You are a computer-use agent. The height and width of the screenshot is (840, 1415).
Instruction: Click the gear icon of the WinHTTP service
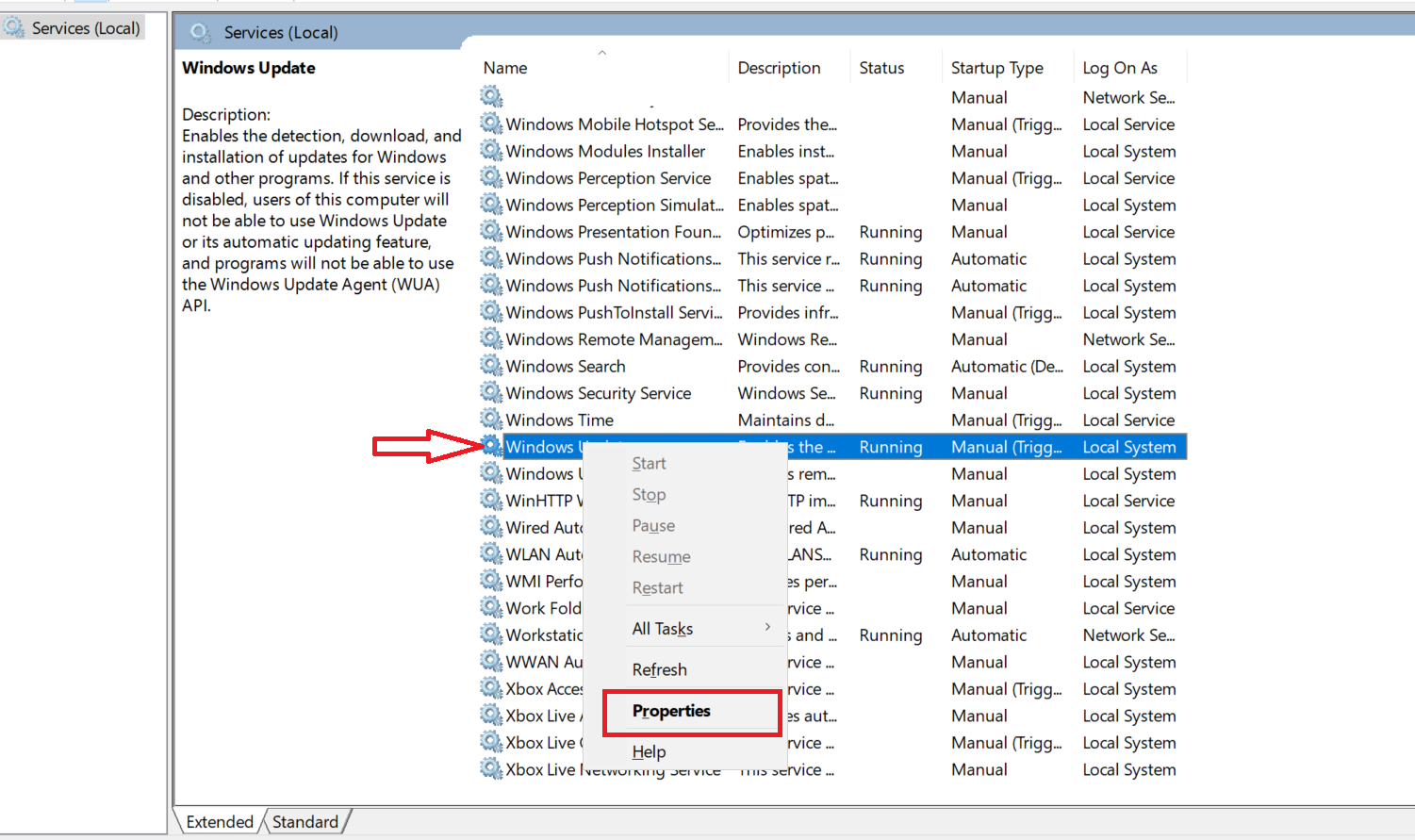click(x=491, y=500)
